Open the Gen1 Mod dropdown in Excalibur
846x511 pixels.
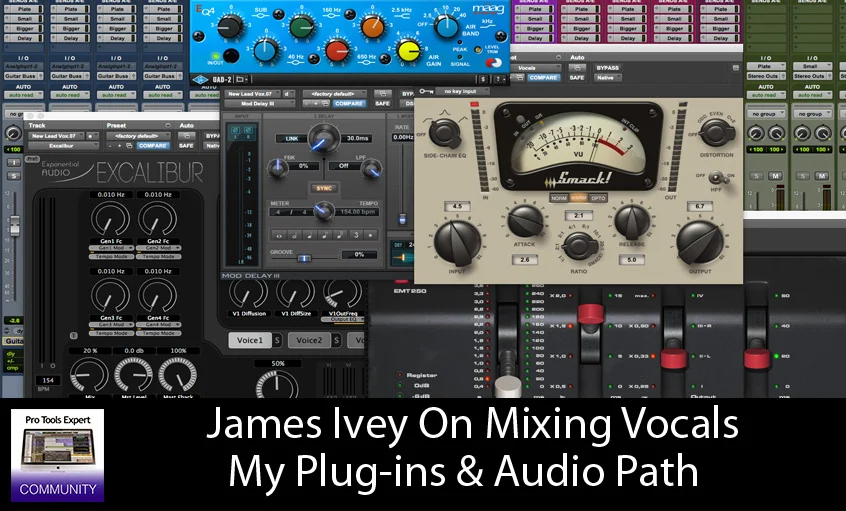112,248
